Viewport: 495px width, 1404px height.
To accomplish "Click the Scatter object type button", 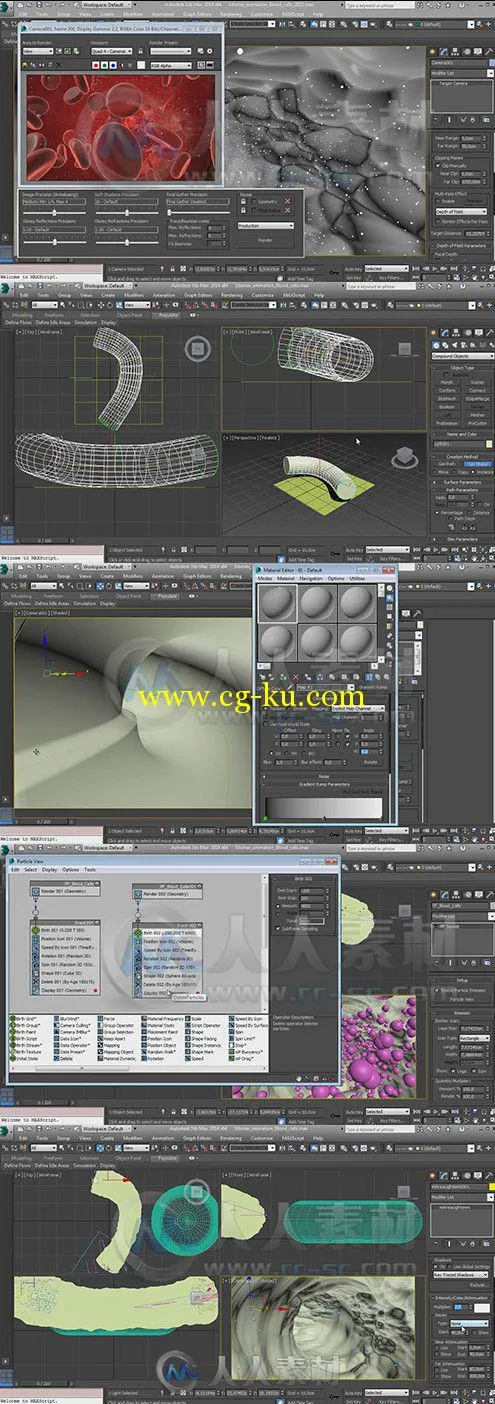I will 477,382.
